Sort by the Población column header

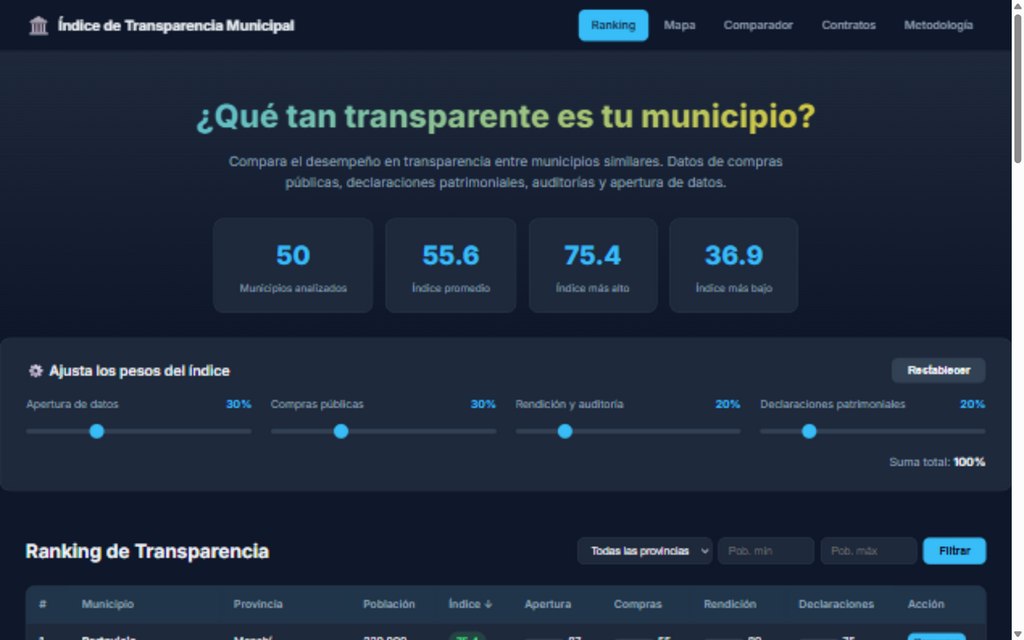tap(389, 604)
